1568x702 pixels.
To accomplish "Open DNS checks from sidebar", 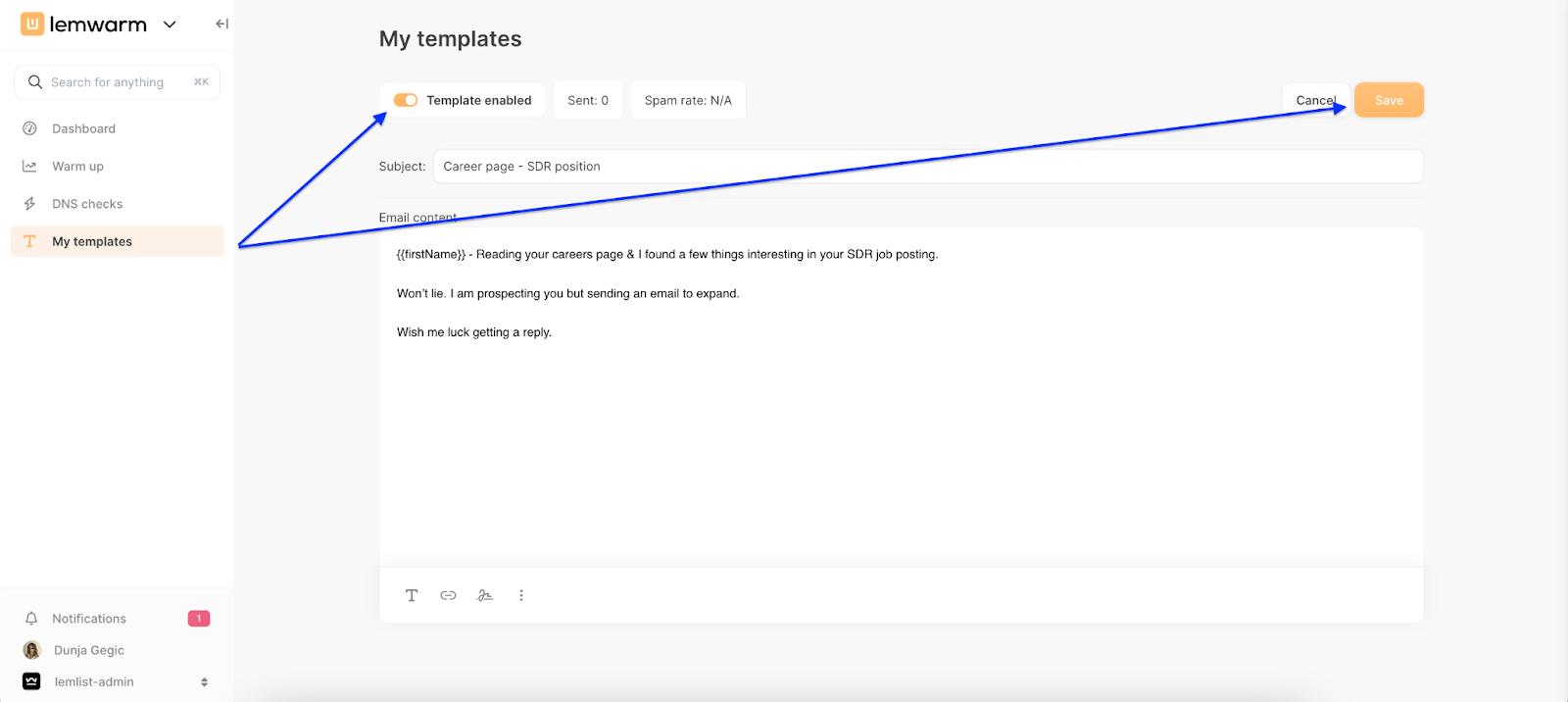I will pos(87,204).
